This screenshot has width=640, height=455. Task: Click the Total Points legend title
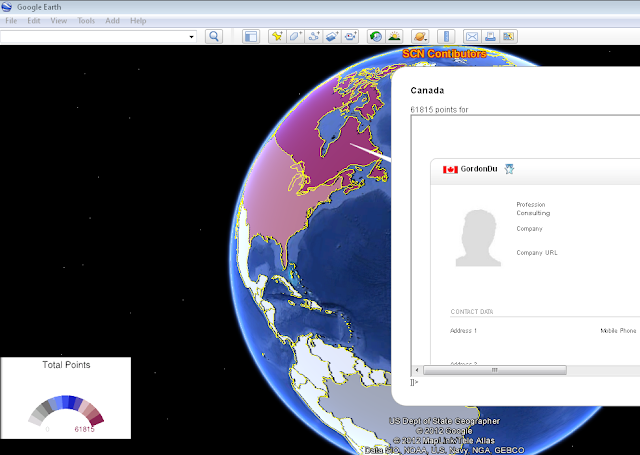click(x=66, y=365)
